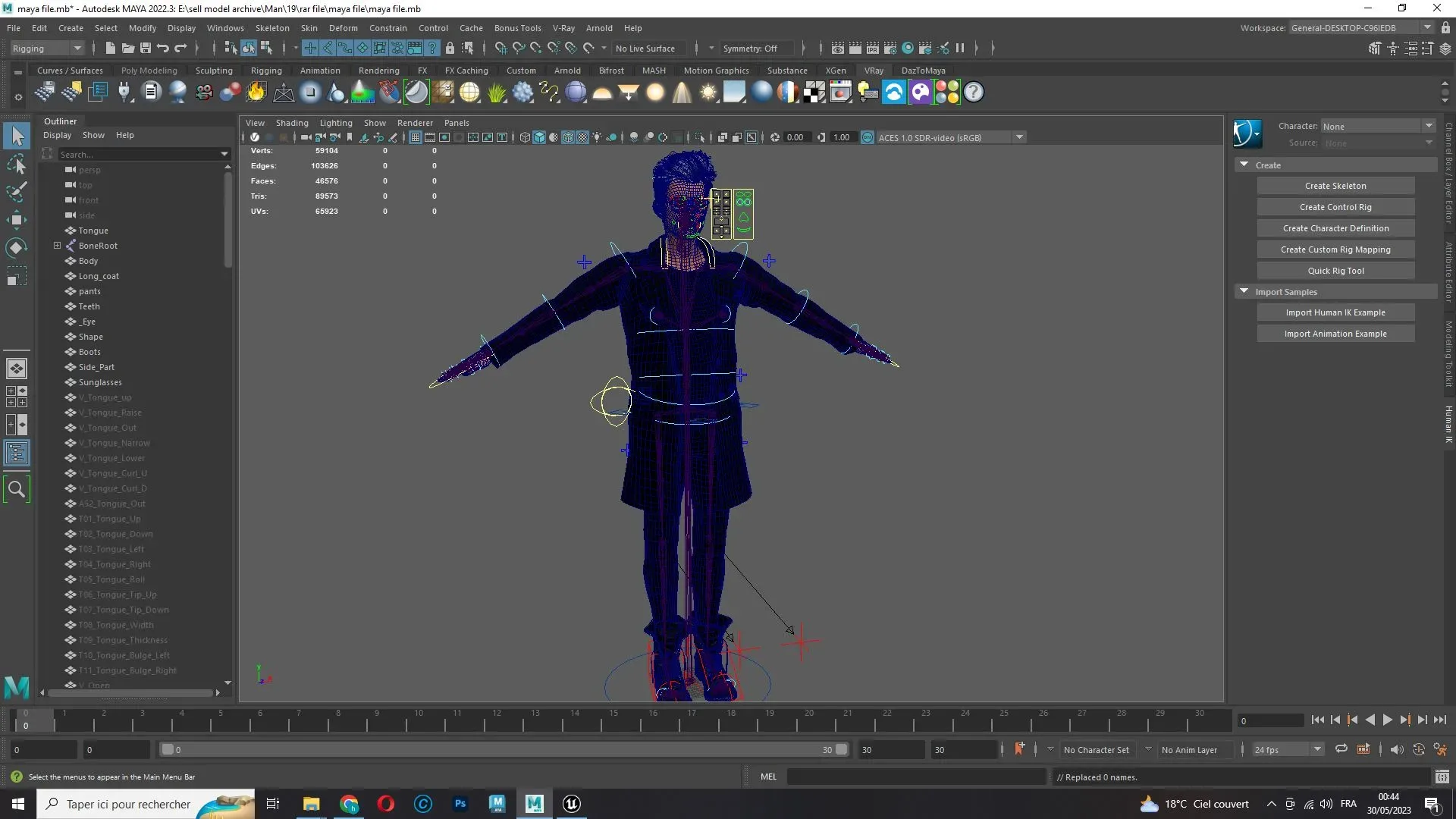This screenshot has width=1456, height=819.
Task: Open the Rigging menu set dropdown
Action: pos(46,49)
